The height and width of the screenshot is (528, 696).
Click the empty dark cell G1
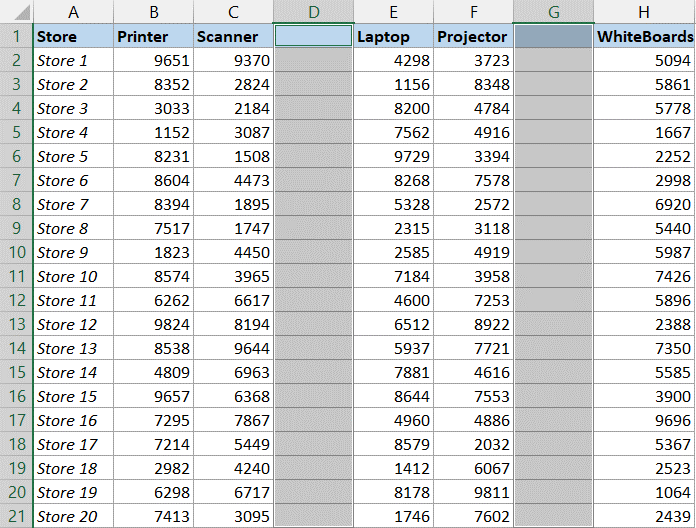point(554,36)
